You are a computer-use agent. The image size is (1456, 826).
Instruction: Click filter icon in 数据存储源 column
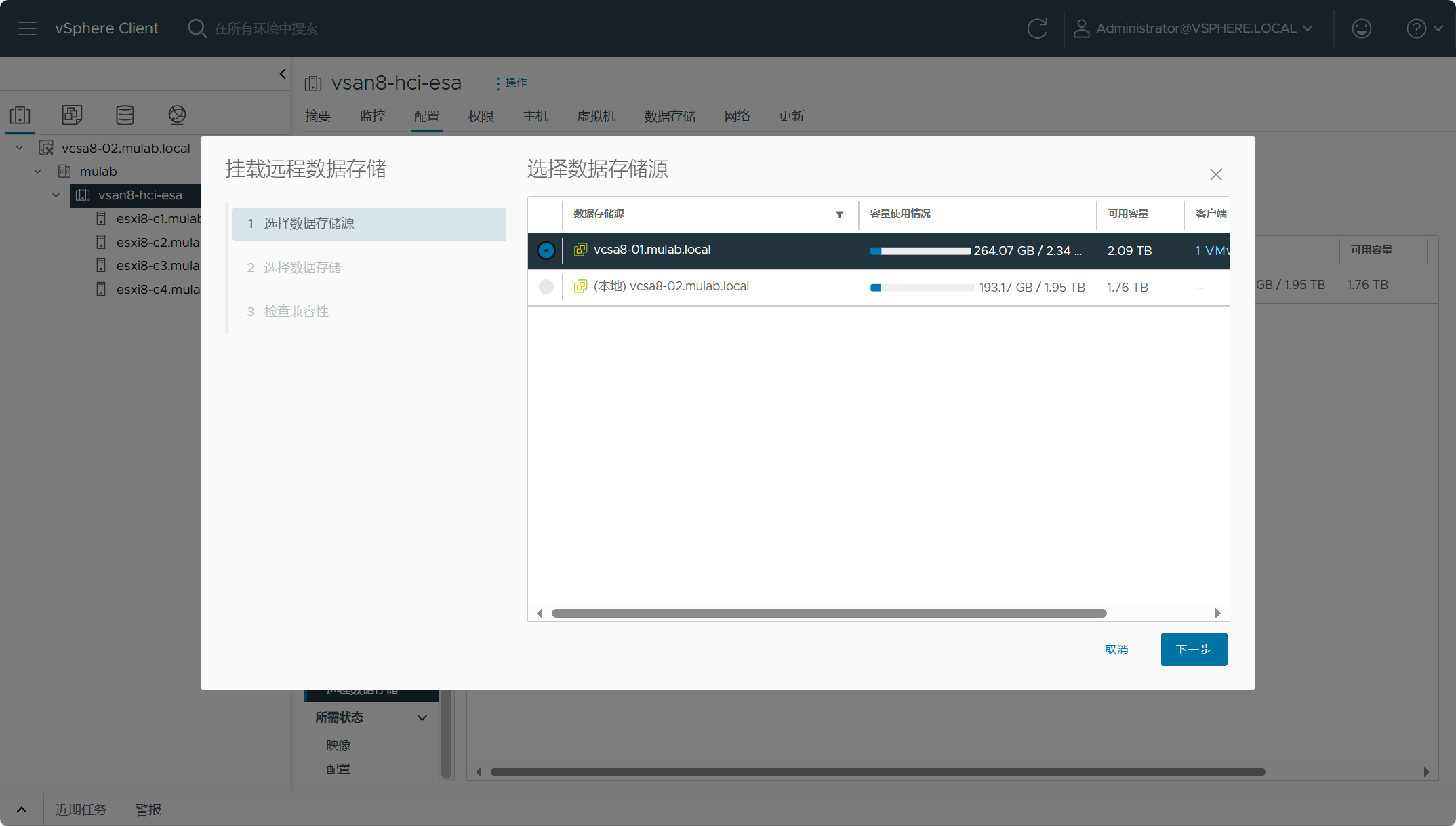(x=839, y=214)
